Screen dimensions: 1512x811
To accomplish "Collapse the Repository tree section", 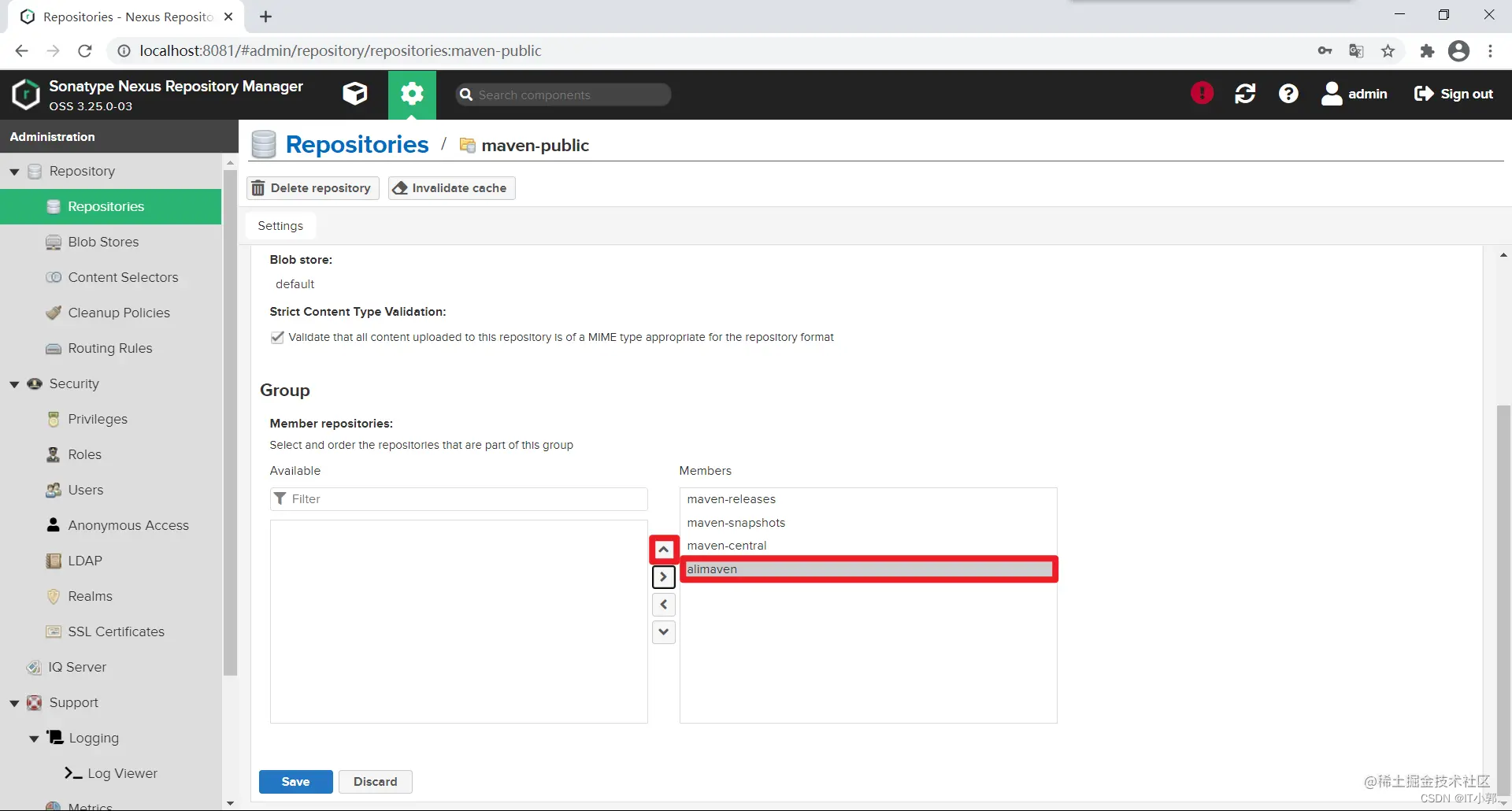I will (14, 172).
